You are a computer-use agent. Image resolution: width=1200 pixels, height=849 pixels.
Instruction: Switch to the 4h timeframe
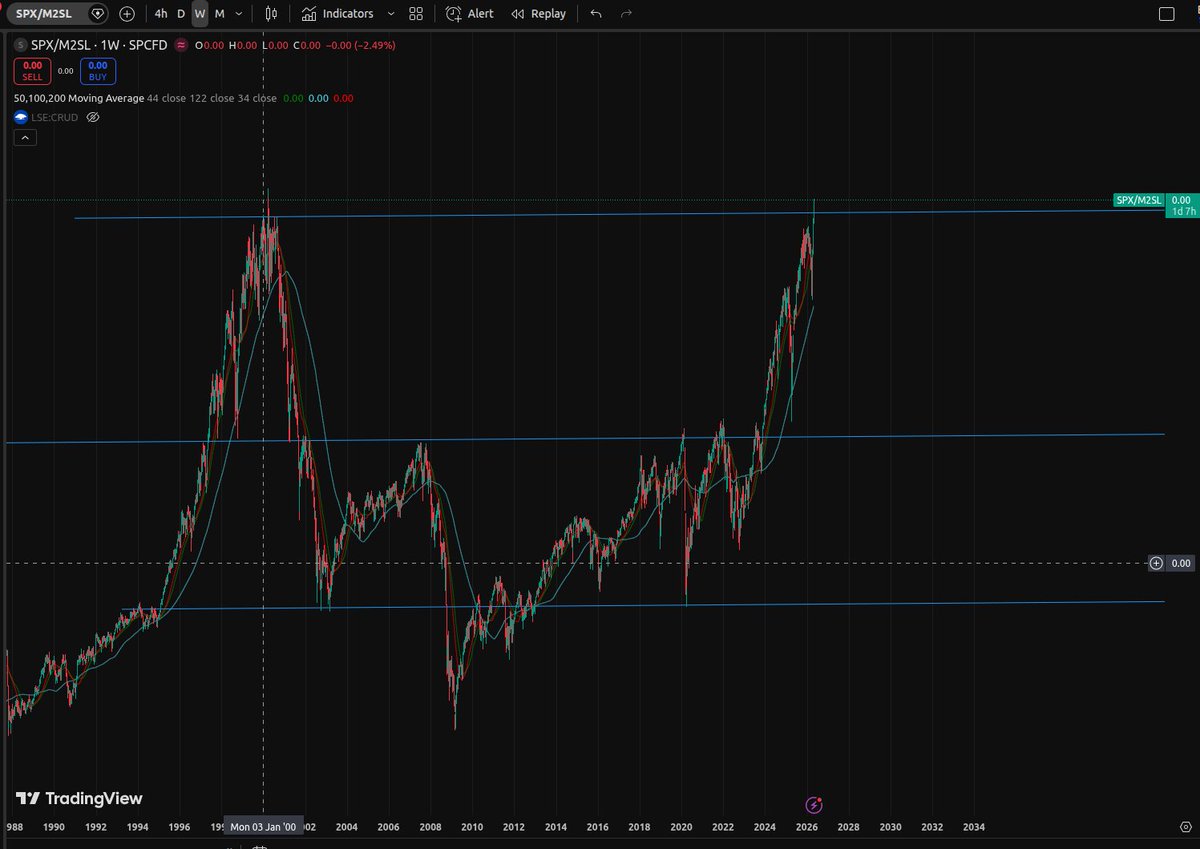point(161,14)
